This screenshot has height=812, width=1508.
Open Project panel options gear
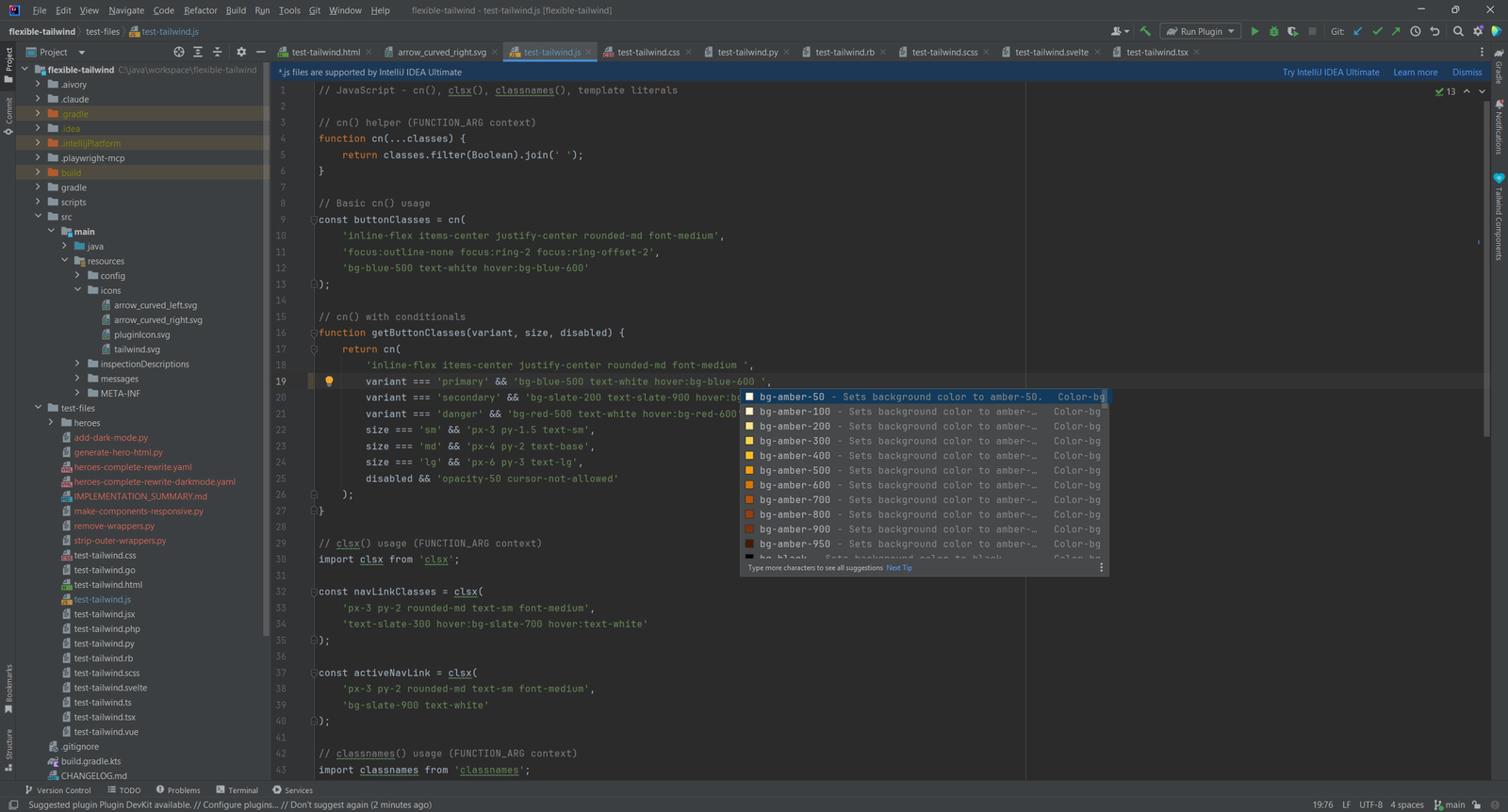point(241,52)
